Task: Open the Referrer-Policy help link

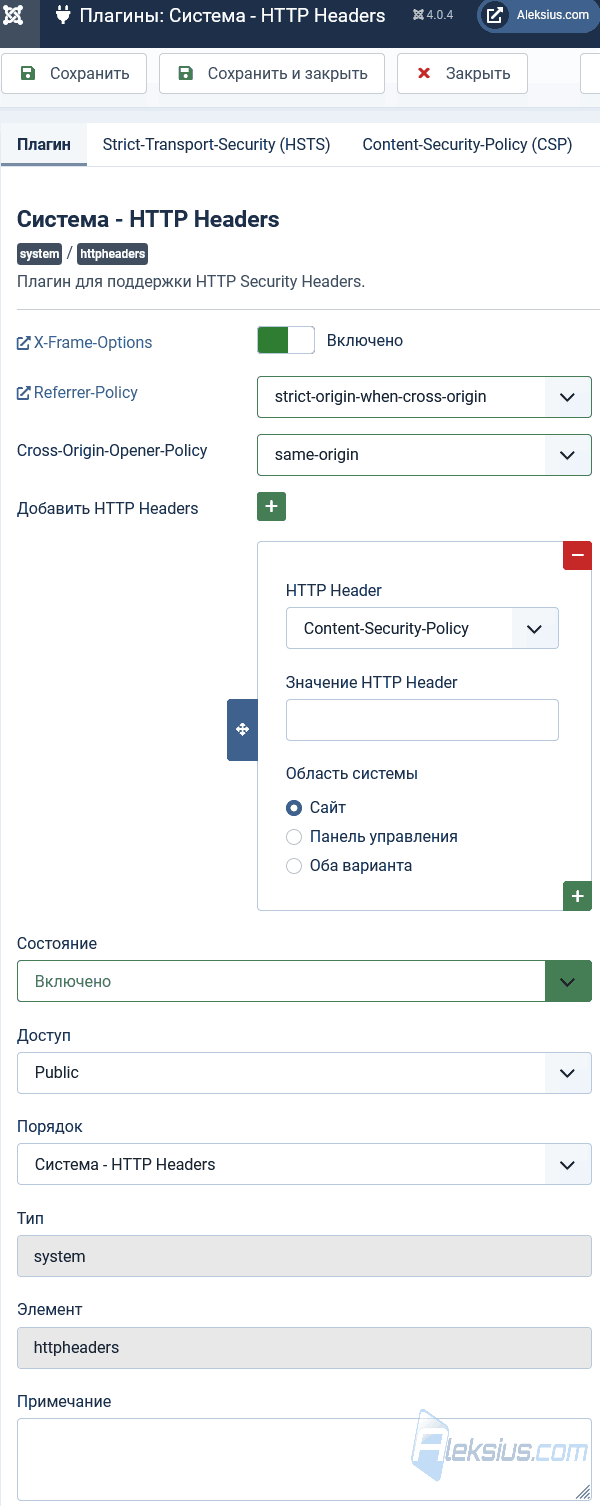Action: [77, 392]
